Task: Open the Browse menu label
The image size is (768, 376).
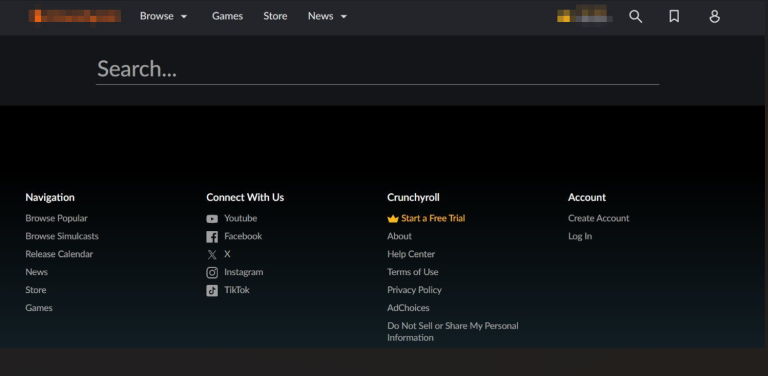Action: (157, 16)
